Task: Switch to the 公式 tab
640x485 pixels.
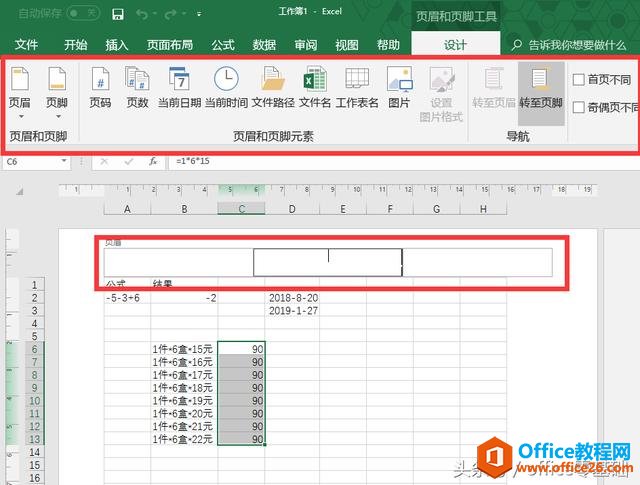Action: (223, 44)
